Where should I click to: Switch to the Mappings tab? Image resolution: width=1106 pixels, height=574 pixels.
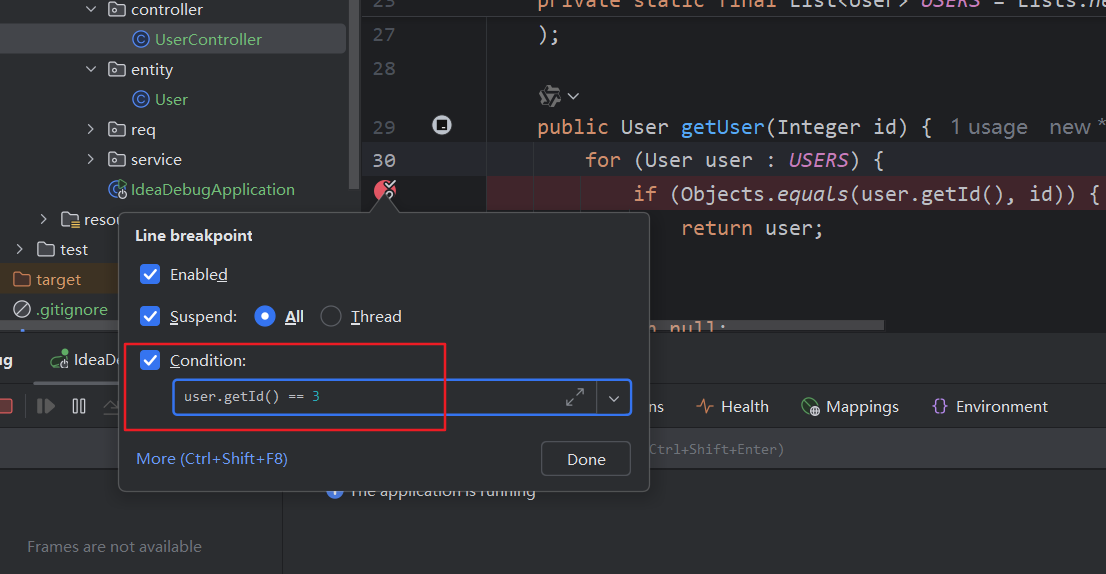850,406
